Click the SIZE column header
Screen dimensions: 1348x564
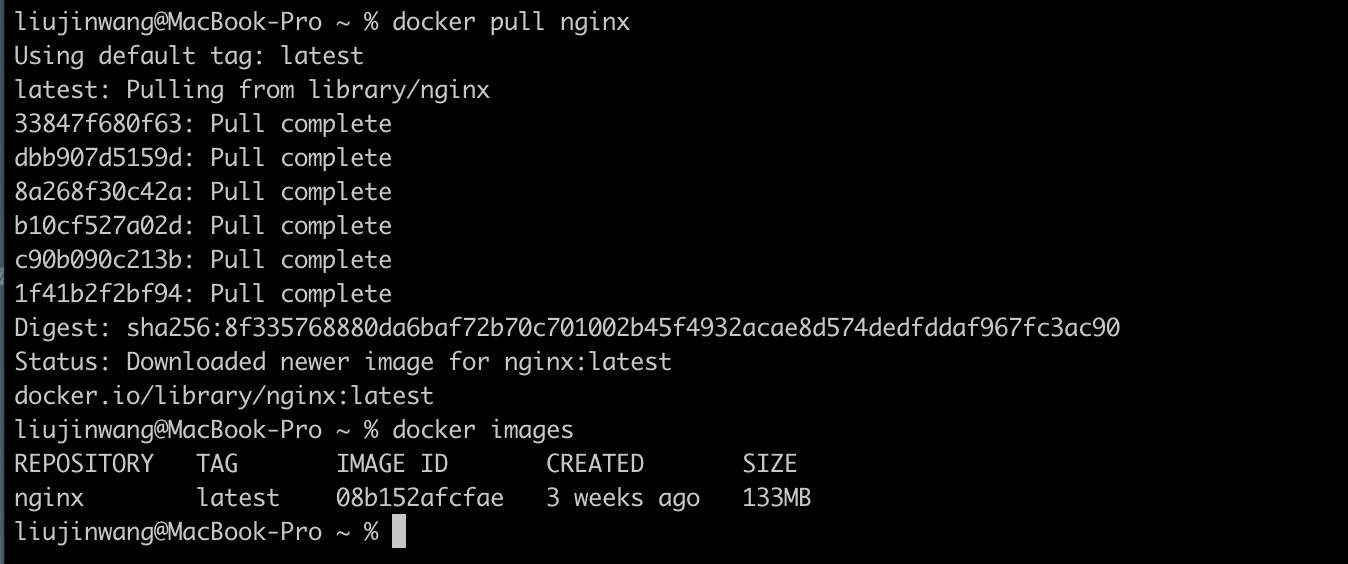(x=770, y=463)
